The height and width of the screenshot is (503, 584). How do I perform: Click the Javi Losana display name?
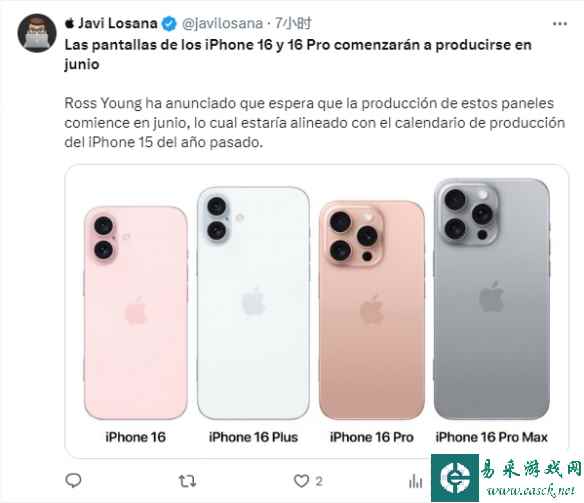click(x=117, y=23)
